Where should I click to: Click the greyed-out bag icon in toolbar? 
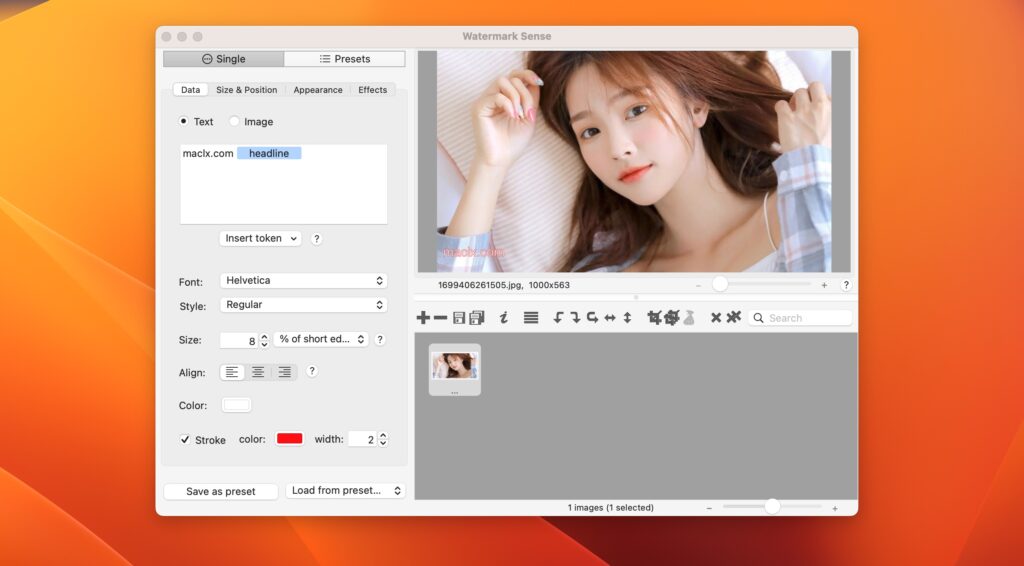(689, 318)
